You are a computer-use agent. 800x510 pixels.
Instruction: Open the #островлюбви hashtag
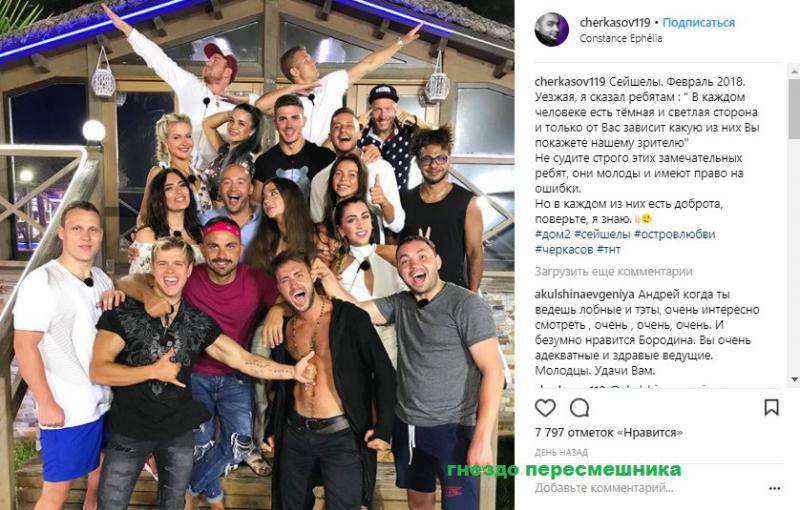tap(674, 235)
